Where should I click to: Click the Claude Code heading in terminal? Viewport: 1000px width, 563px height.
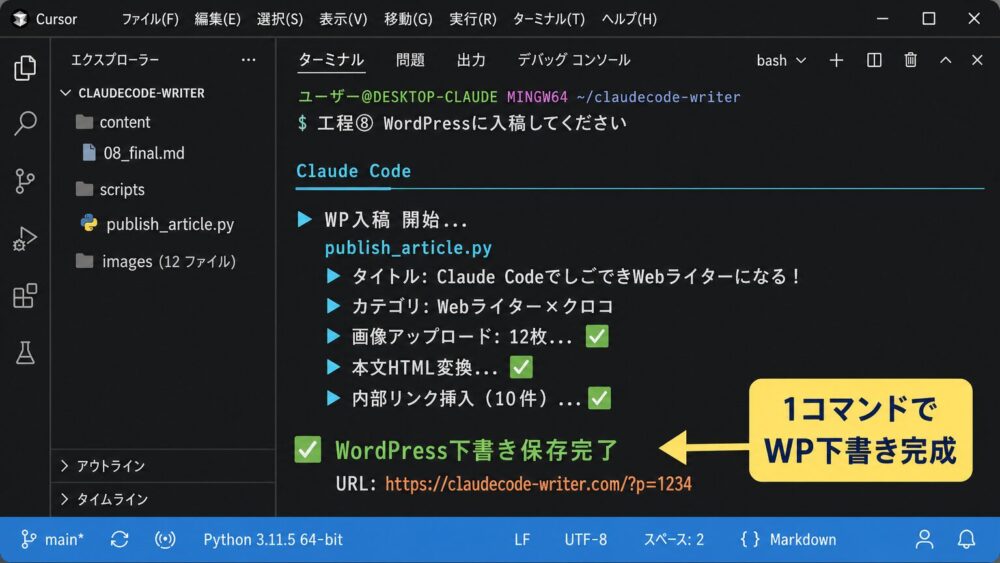point(353,171)
